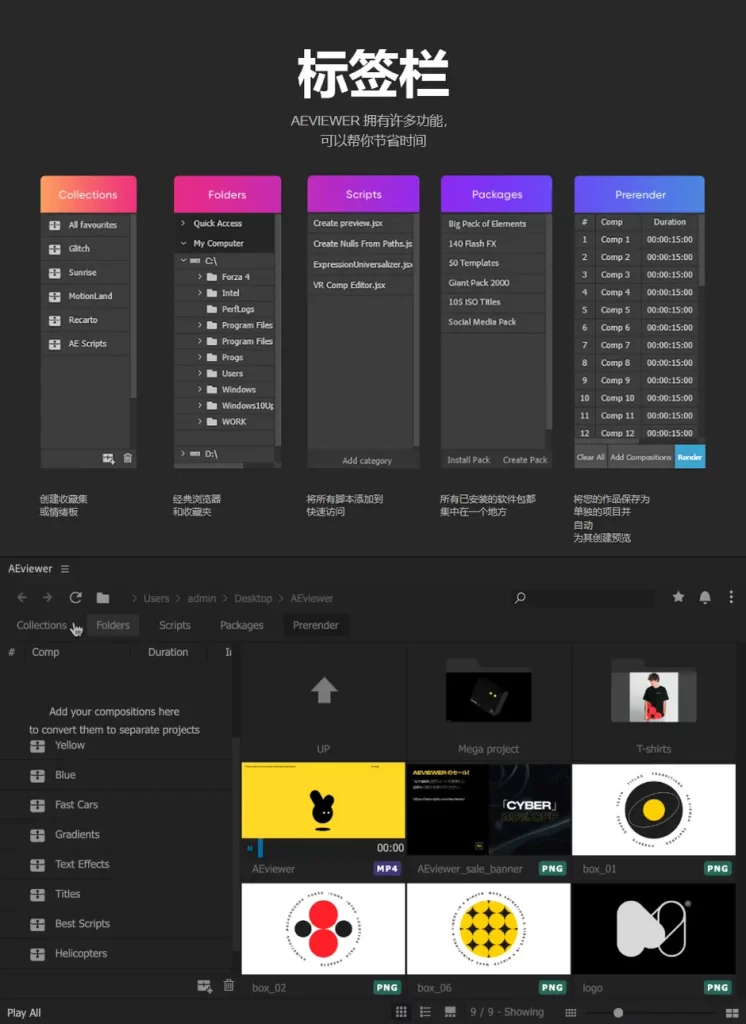
Task: Click the large thumbnails icon right of slider
Action: pos(732,1013)
